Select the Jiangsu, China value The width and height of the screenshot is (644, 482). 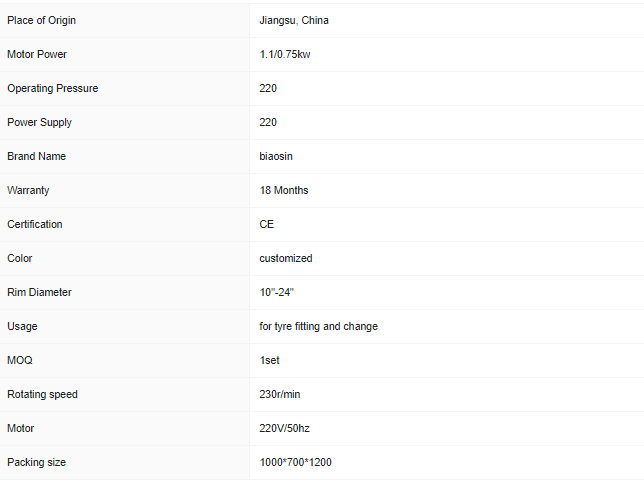coord(294,20)
